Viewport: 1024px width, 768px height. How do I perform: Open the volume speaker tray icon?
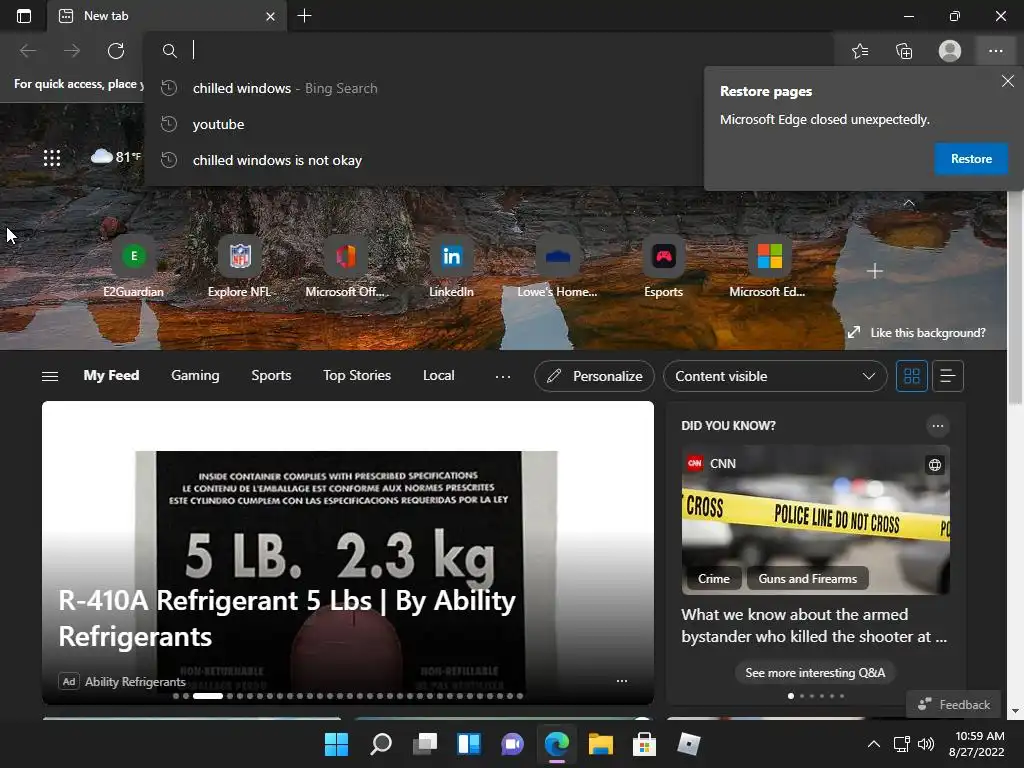(x=925, y=744)
